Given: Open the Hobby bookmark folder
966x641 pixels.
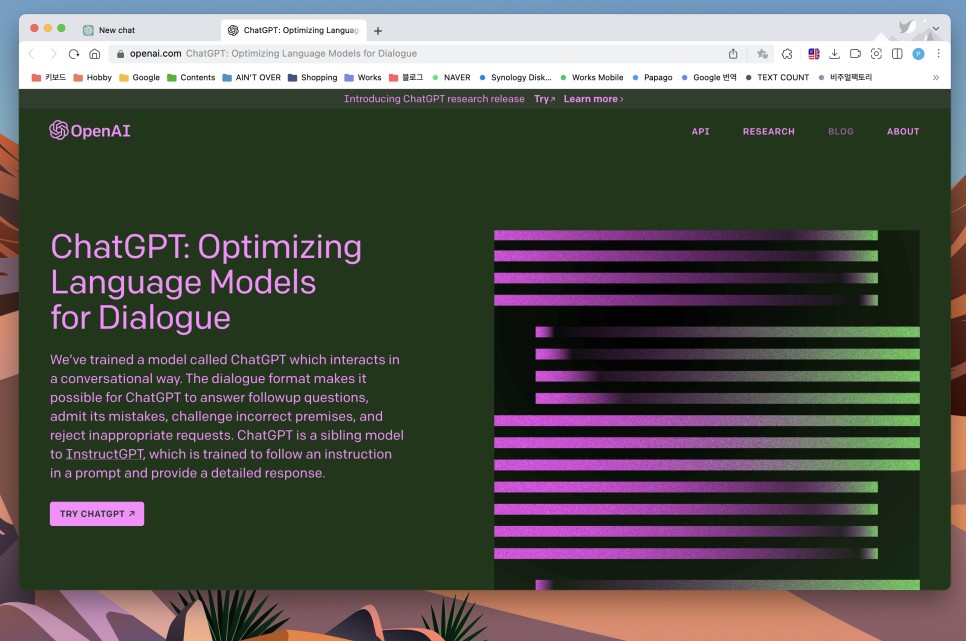Looking at the screenshot, I should click(x=92, y=78).
